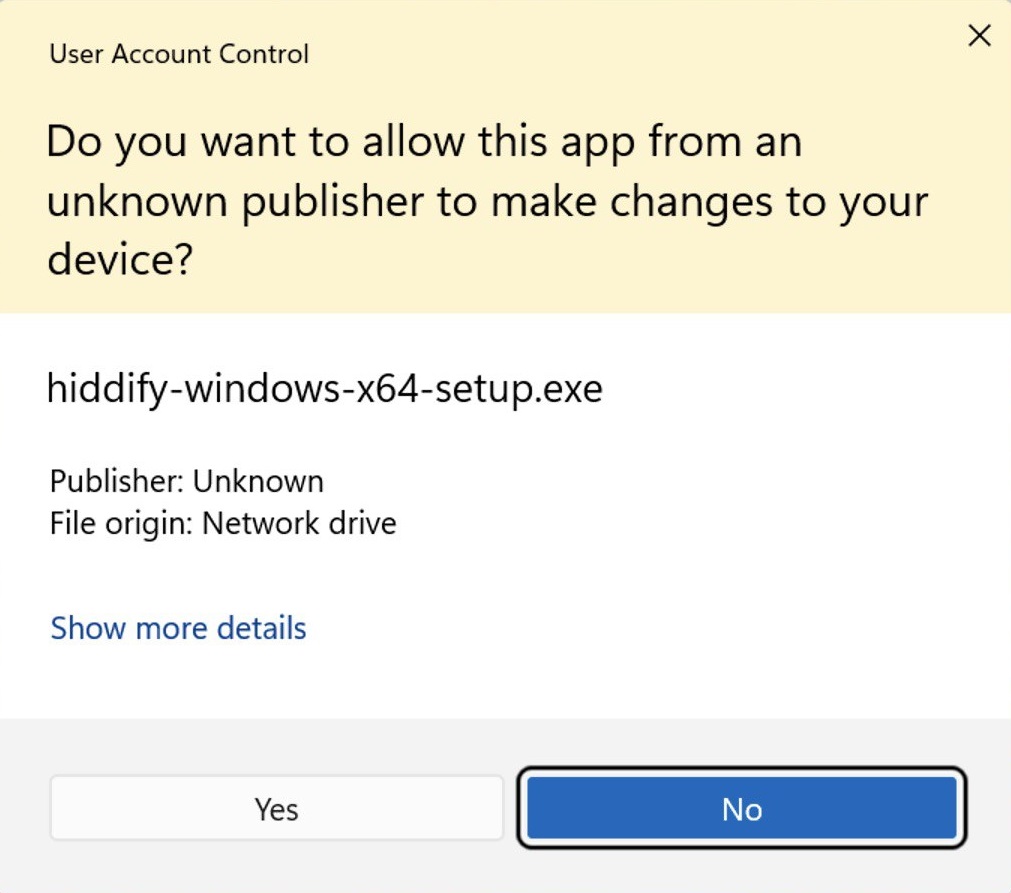Close the User Account Control dialog
1011x893 pixels.
(979, 37)
